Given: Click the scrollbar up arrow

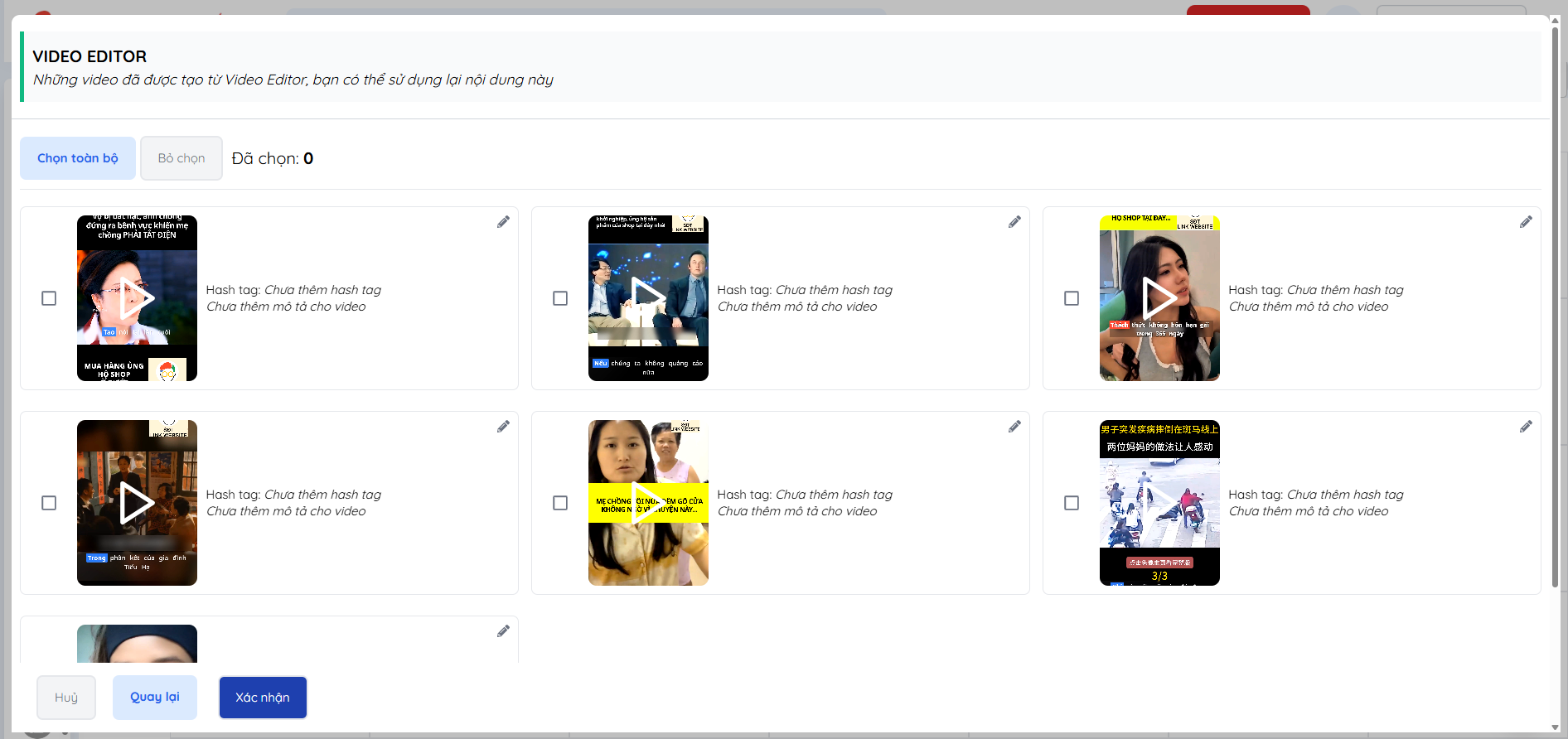Looking at the screenshot, I should pos(1556,21).
